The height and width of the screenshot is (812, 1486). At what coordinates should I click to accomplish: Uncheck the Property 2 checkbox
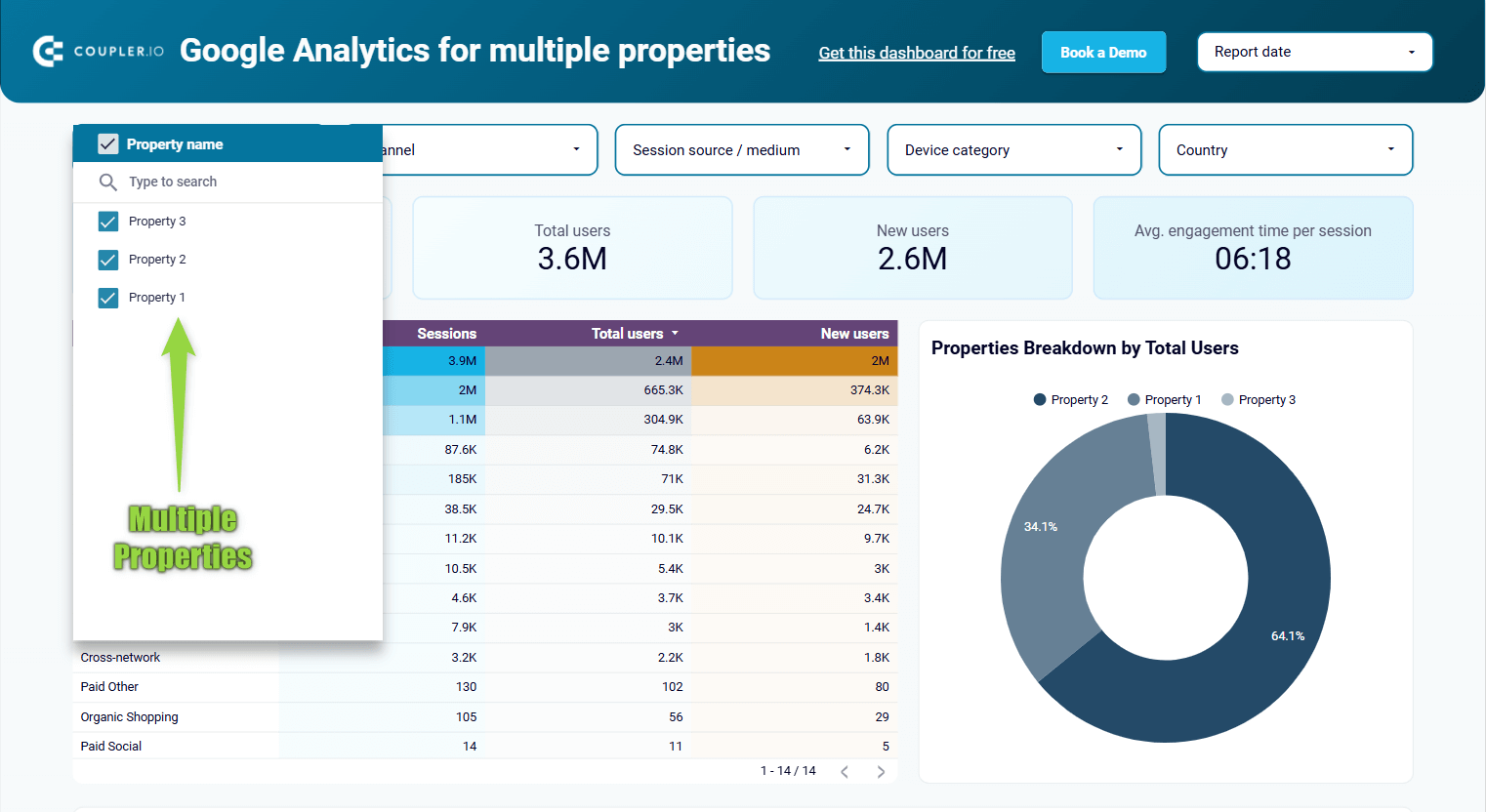(108, 260)
